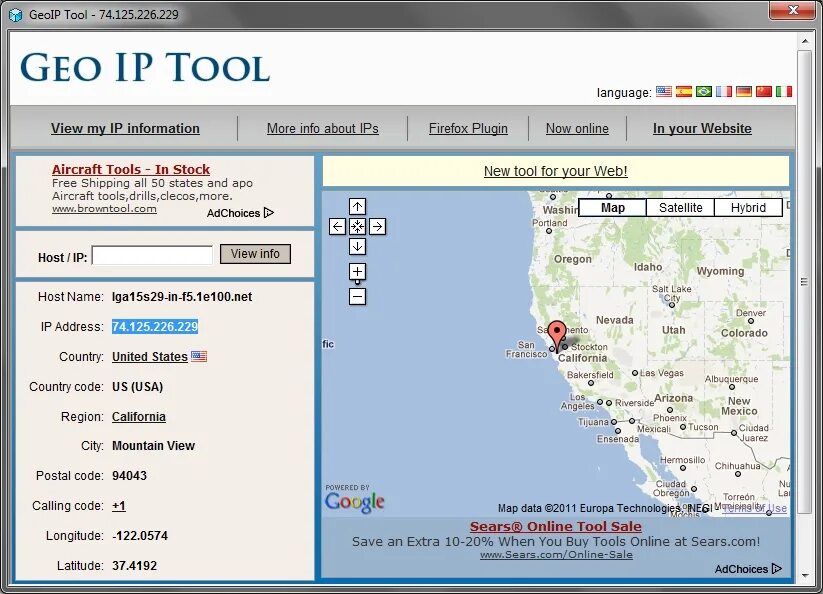The height and width of the screenshot is (594, 823).
Task: Click the GeoIP Tool title bar icon
Action: (16, 15)
